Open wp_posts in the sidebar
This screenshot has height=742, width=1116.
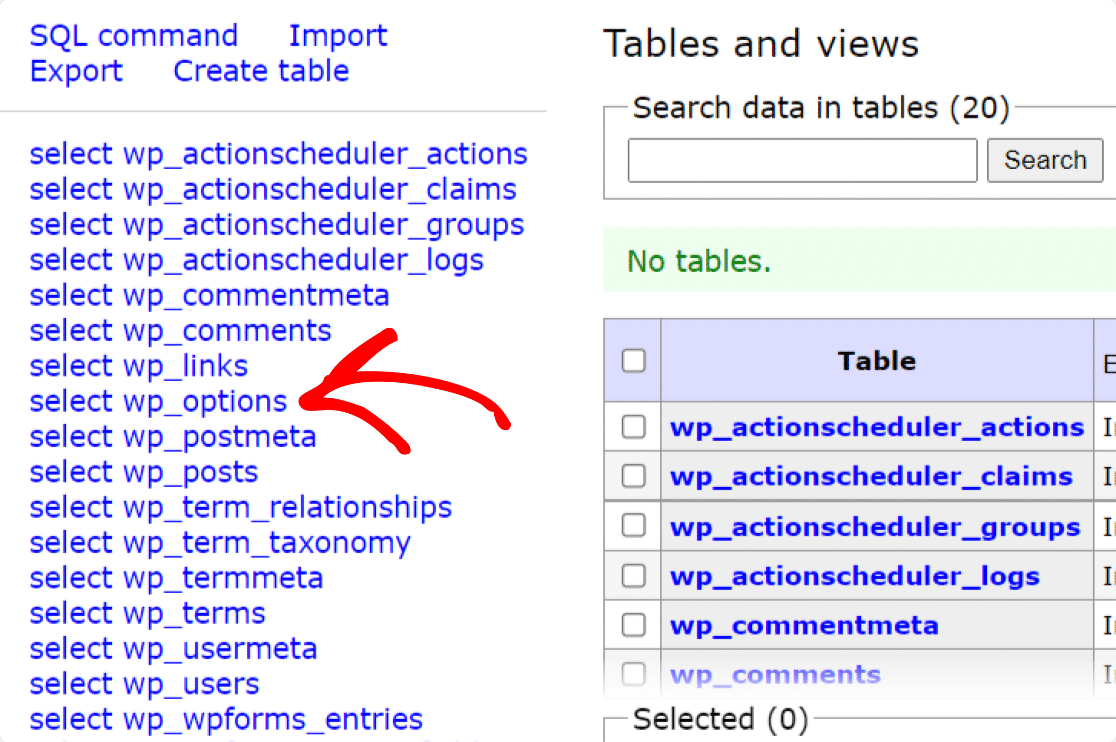point(190,473)
